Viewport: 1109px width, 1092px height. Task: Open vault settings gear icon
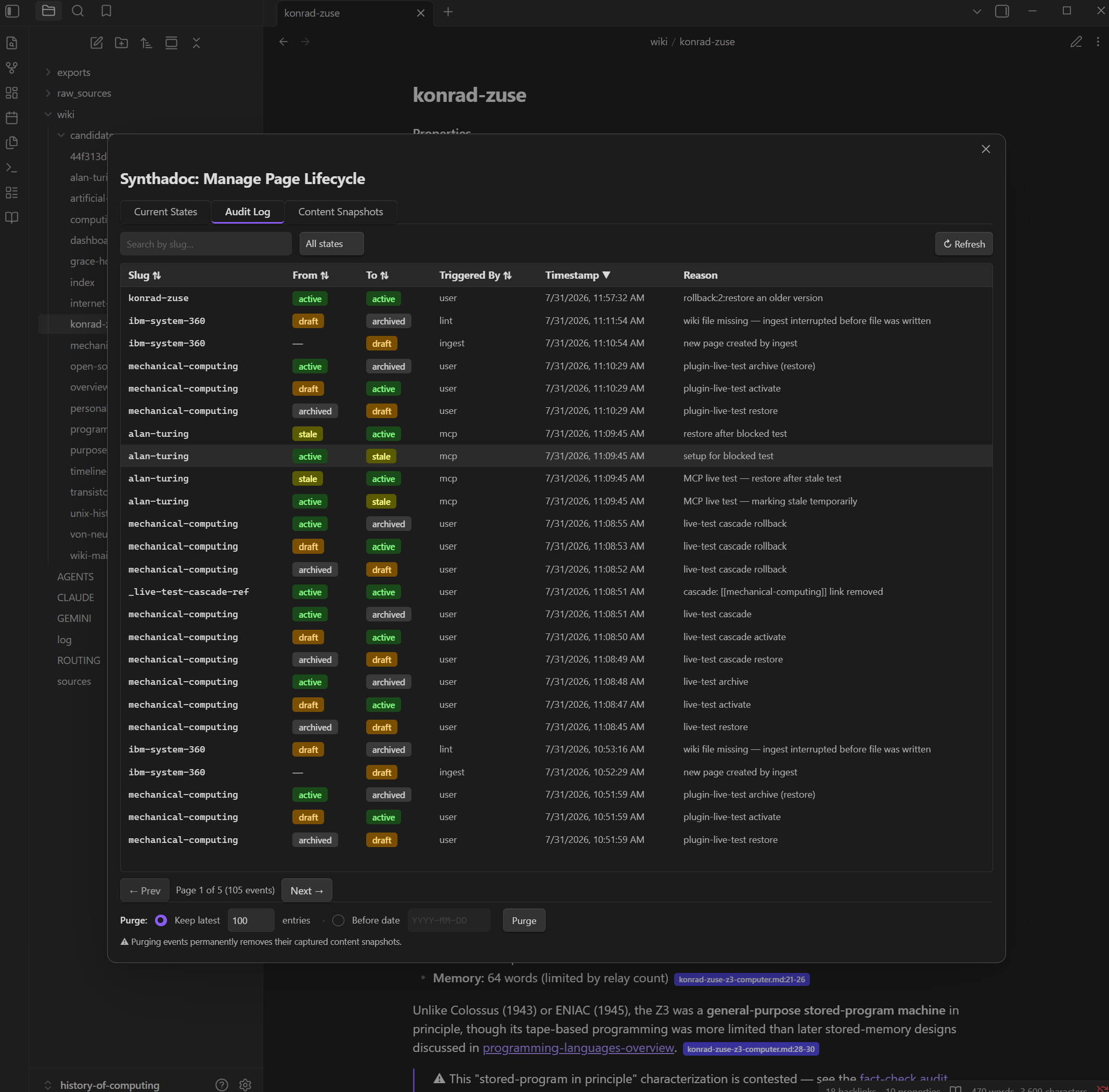click(245, 1085)
